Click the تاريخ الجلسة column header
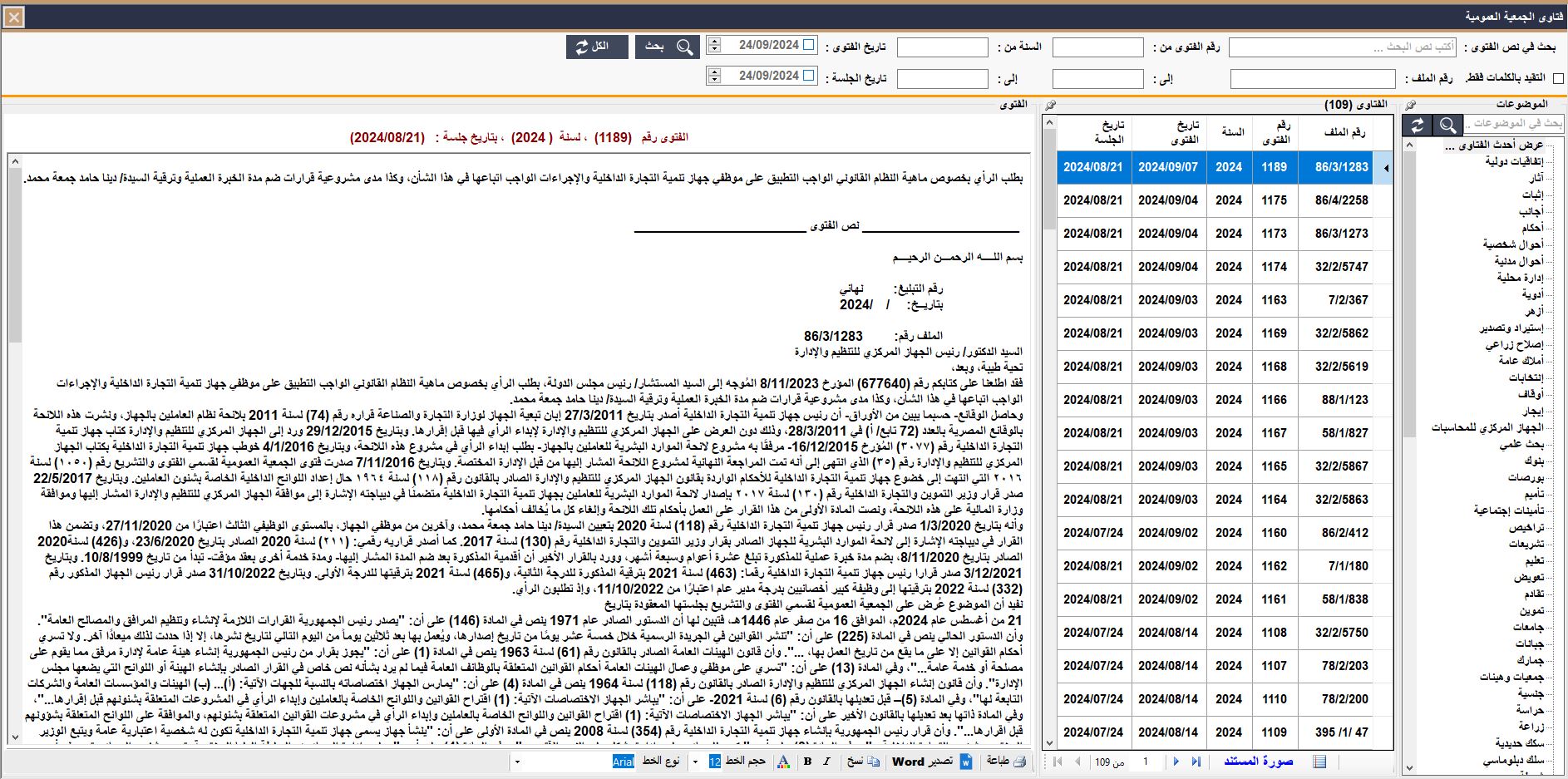 [x=1094, y=132]
